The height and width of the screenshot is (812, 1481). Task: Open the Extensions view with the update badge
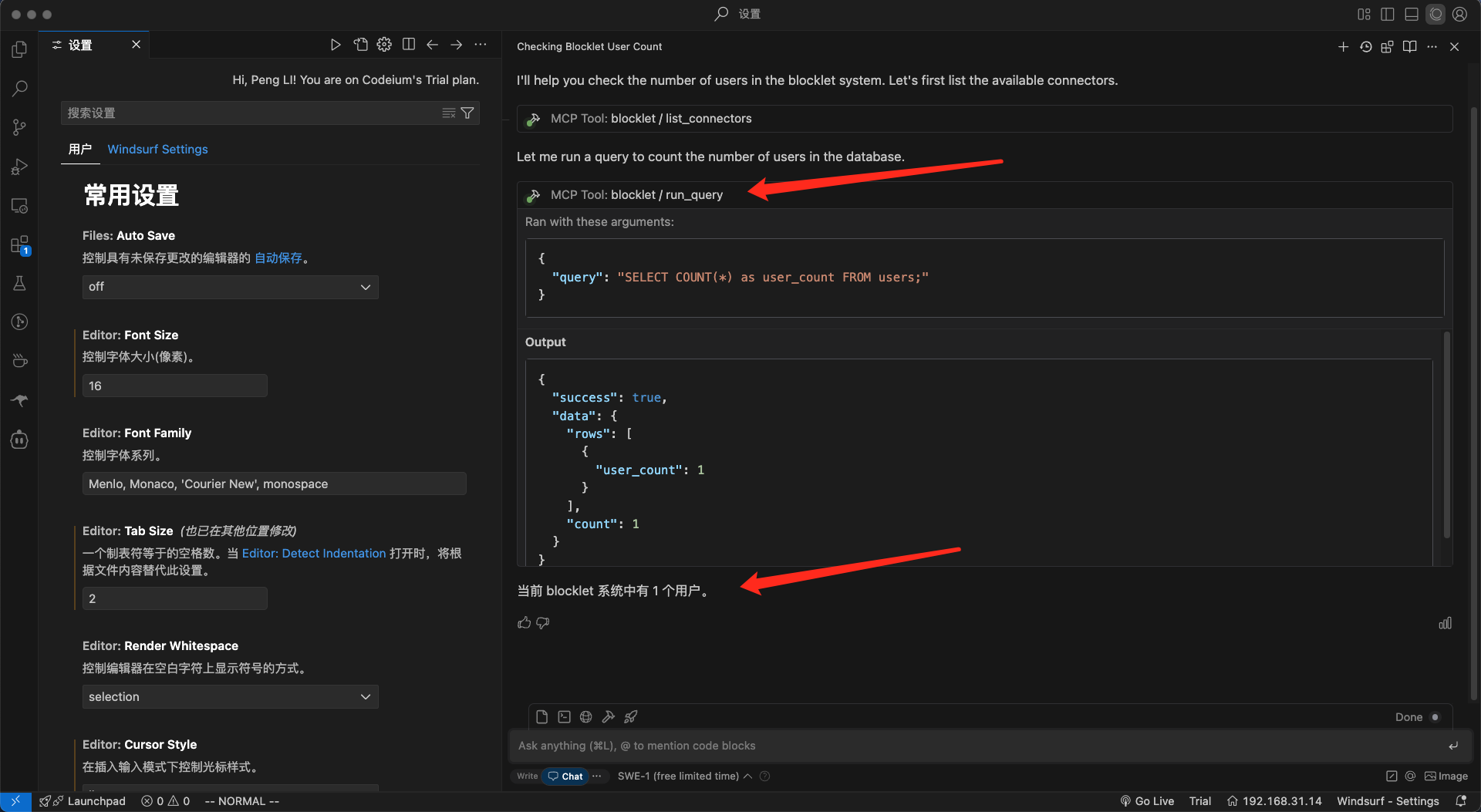(19, 245)
